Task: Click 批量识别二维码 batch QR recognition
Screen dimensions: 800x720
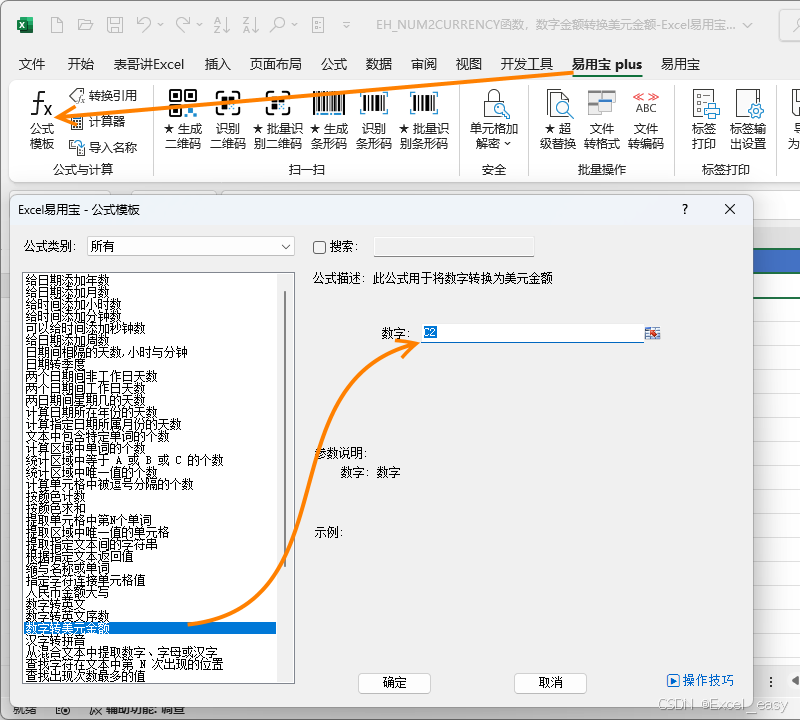Action: 278,120
